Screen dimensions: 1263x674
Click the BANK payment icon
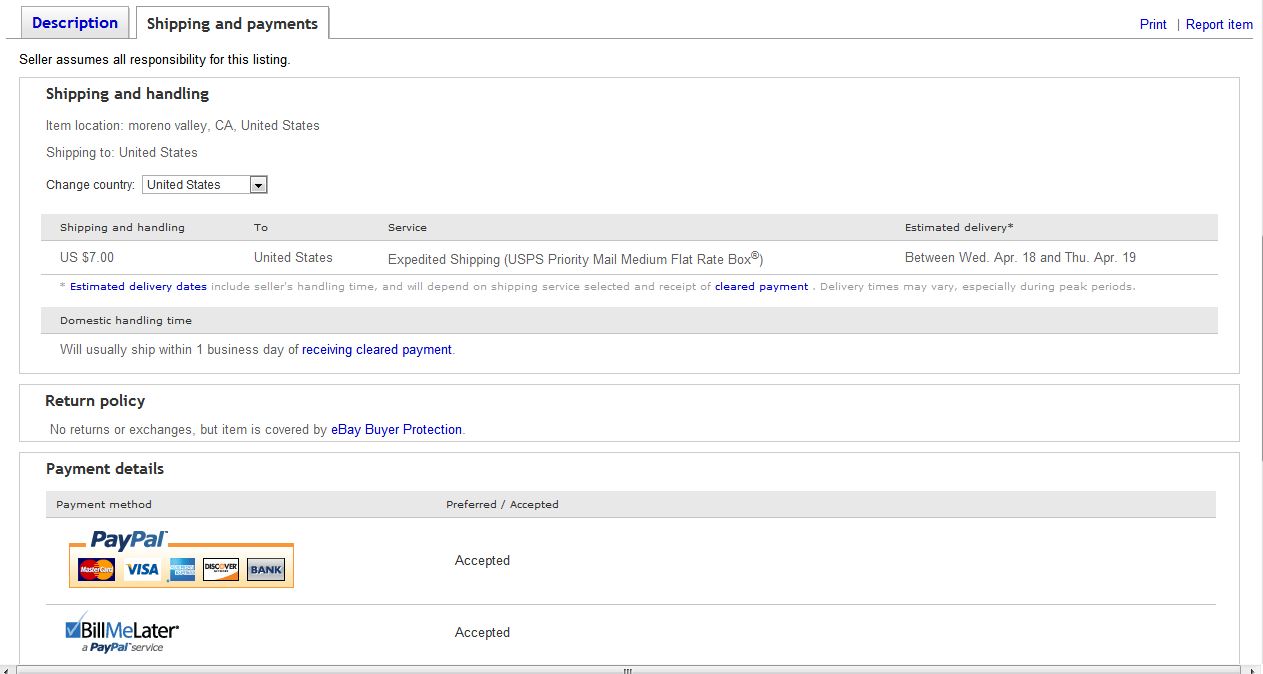click(266, 569)
